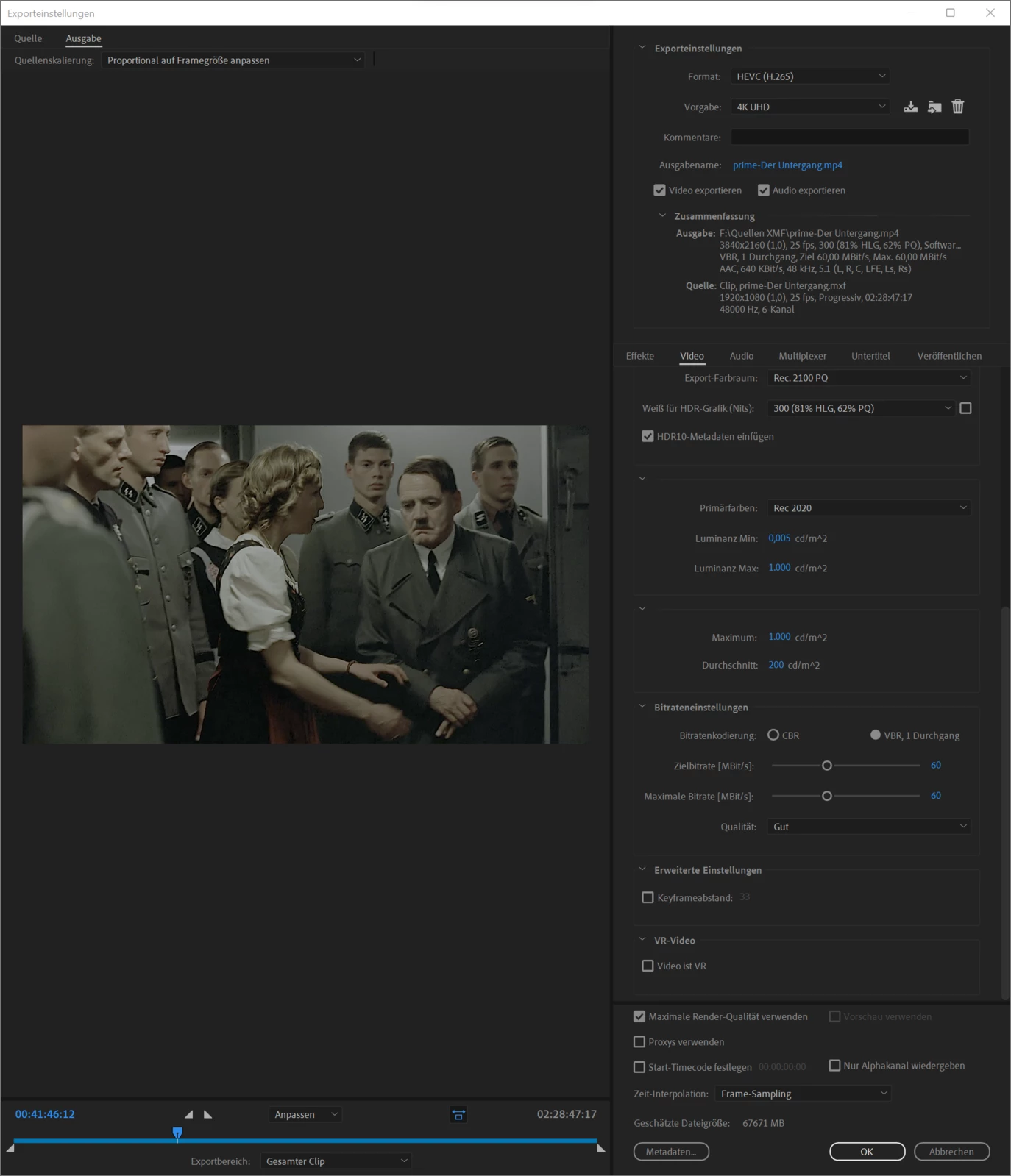Disable HDR10-Metadaten einfügen

pos(648,436)
